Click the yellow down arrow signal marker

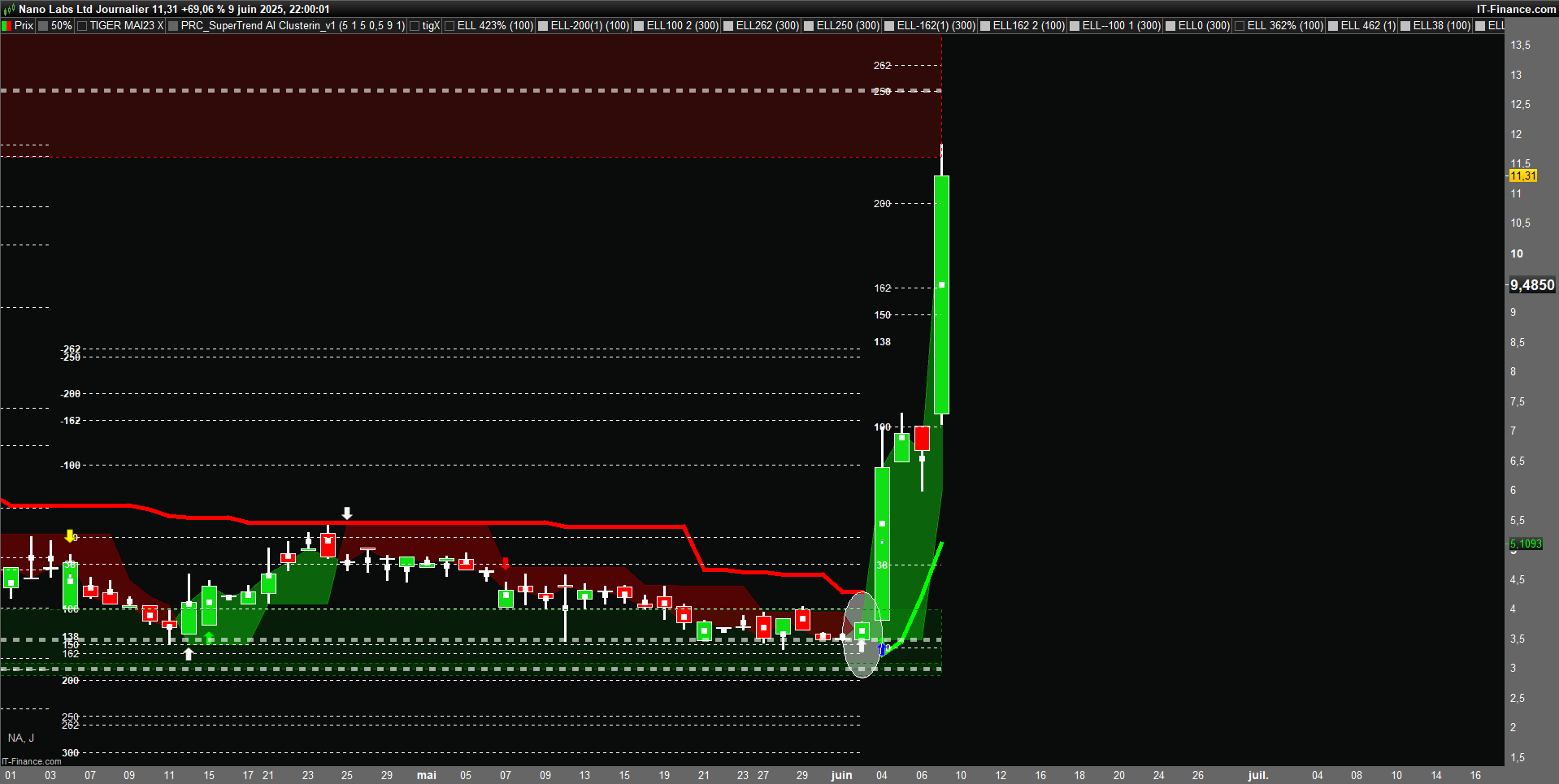(70, 536)
